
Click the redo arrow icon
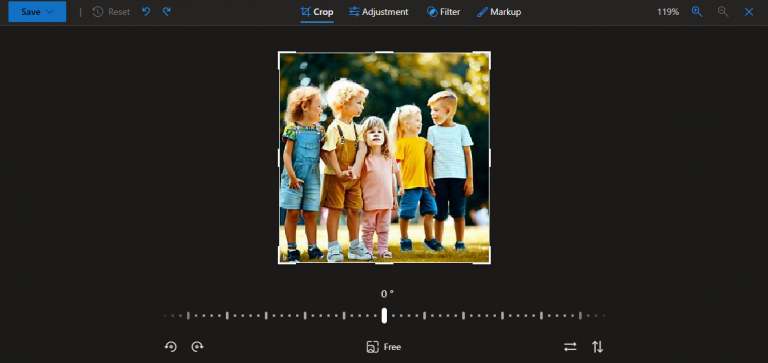[x=167, y=11]
